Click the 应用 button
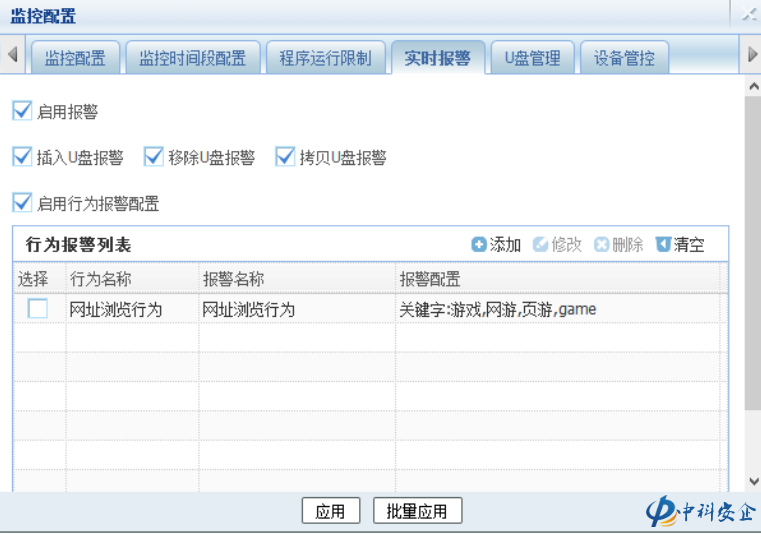The width and height of the screenshot is (761, 534). click(x=331, y=511)
